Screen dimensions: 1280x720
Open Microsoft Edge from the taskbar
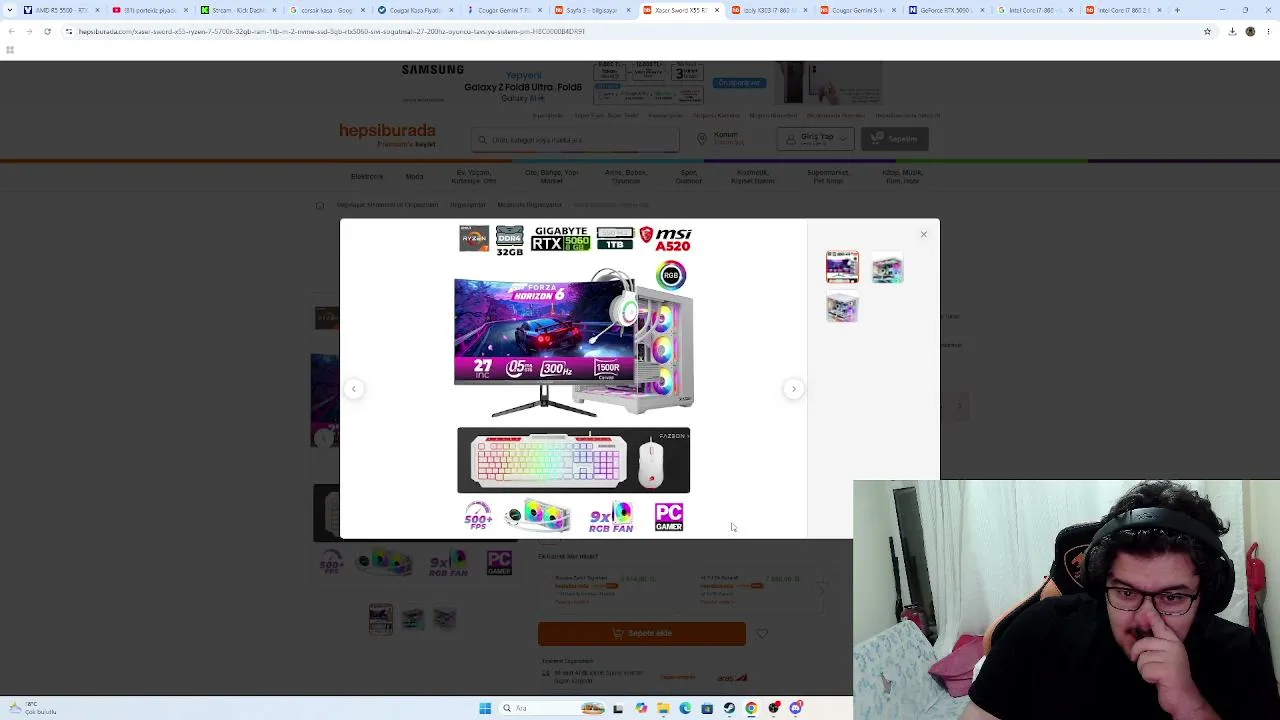coord(685,708)
